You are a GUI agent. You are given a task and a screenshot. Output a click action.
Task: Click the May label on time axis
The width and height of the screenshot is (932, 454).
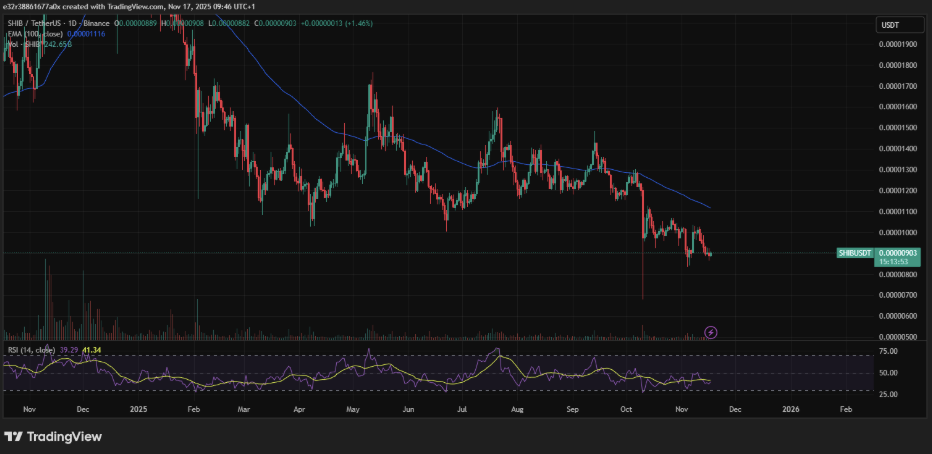(x=353, y=409)
